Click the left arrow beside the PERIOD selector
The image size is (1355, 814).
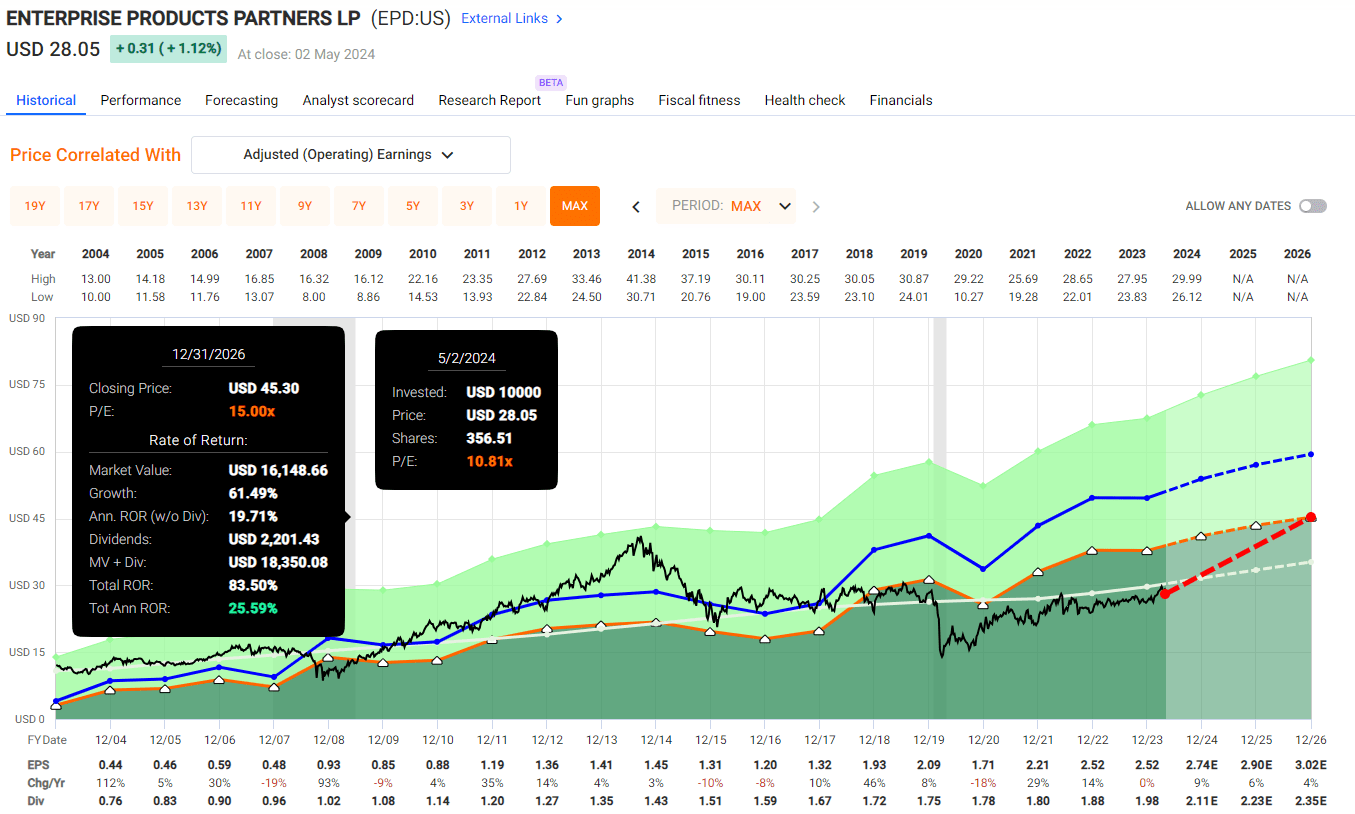point(635,206)
